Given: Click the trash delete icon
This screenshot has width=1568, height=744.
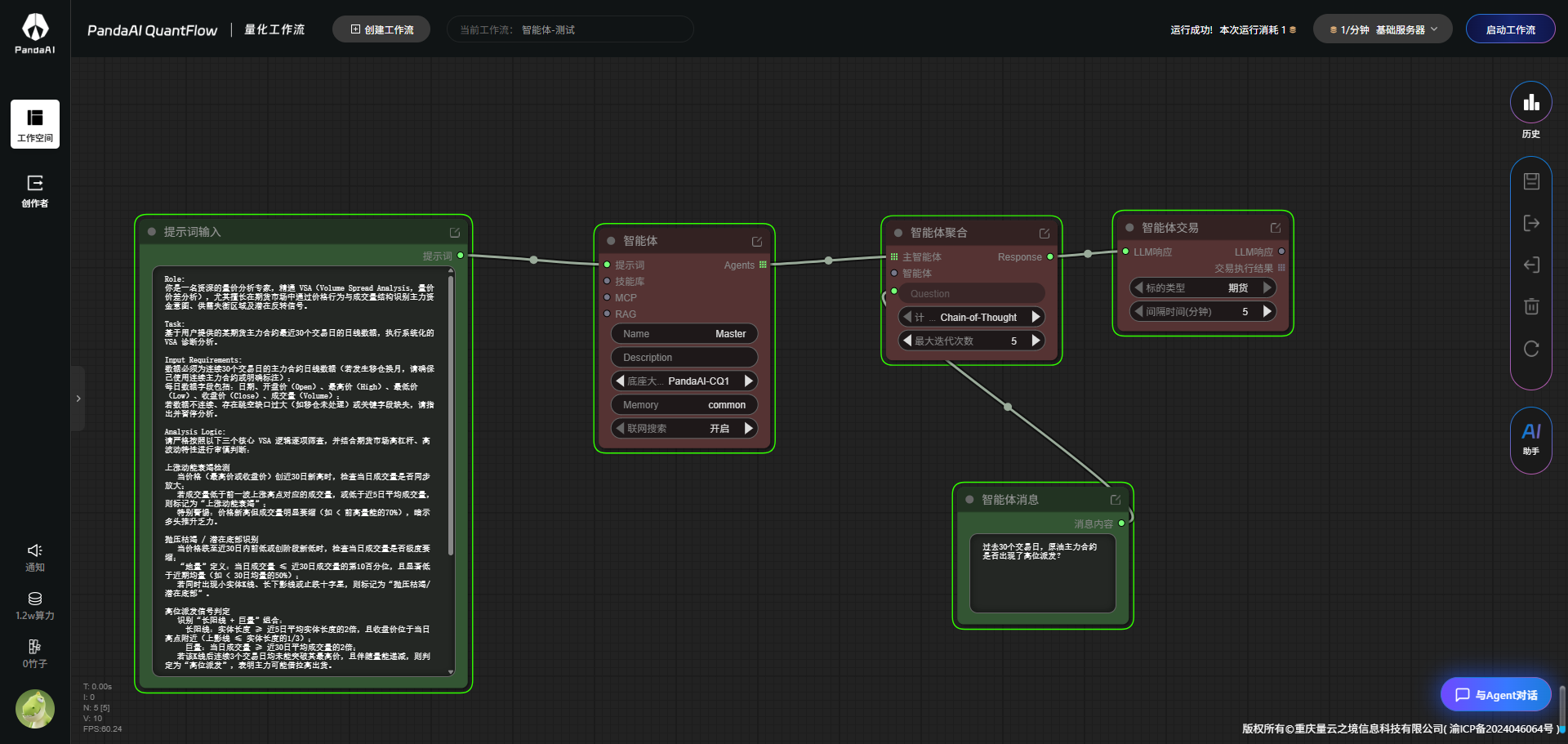Looking at the screenshot, I should click(x=1531, y=306).
